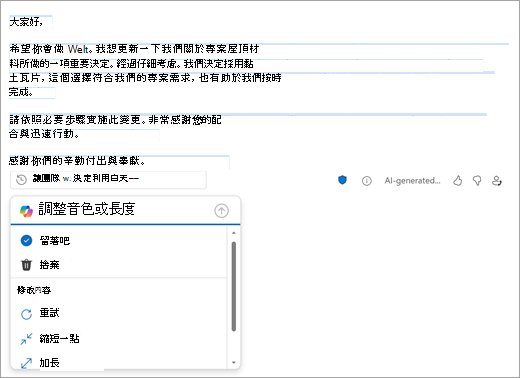
Task: Choose 加長 to make it longer
Action: click(x=119, y=363)
